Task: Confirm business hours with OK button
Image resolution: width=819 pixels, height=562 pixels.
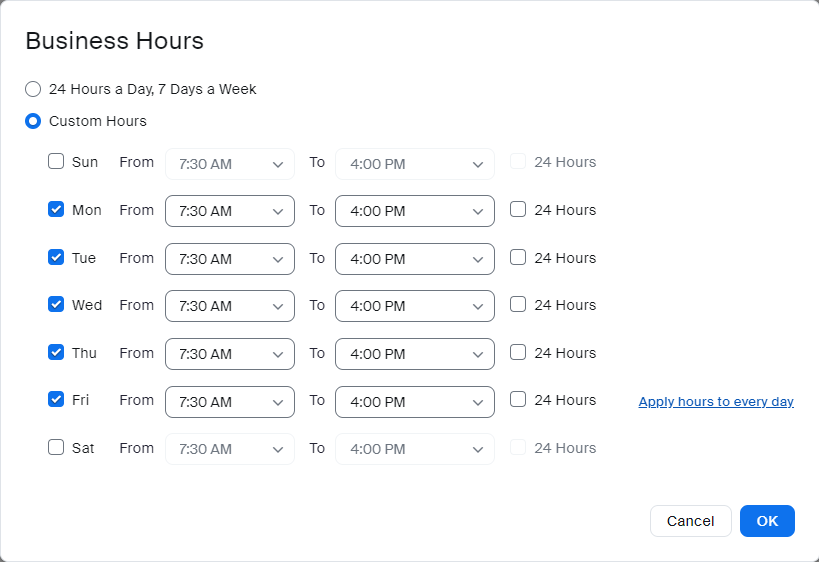Action: (x=767, y=521)
